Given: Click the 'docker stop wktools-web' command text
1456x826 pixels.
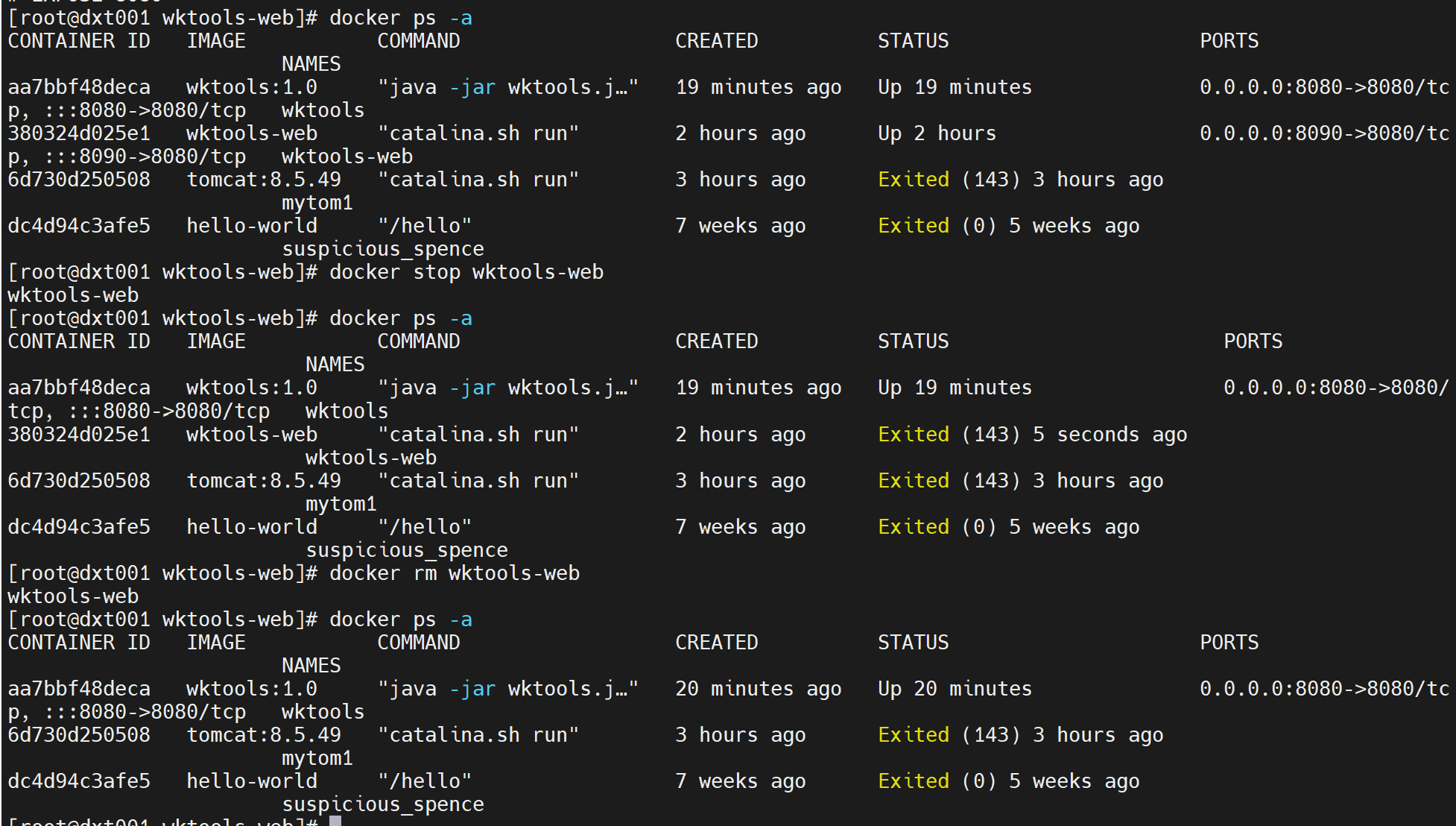Looking at the screenshot, I should [x=466, y=272].
